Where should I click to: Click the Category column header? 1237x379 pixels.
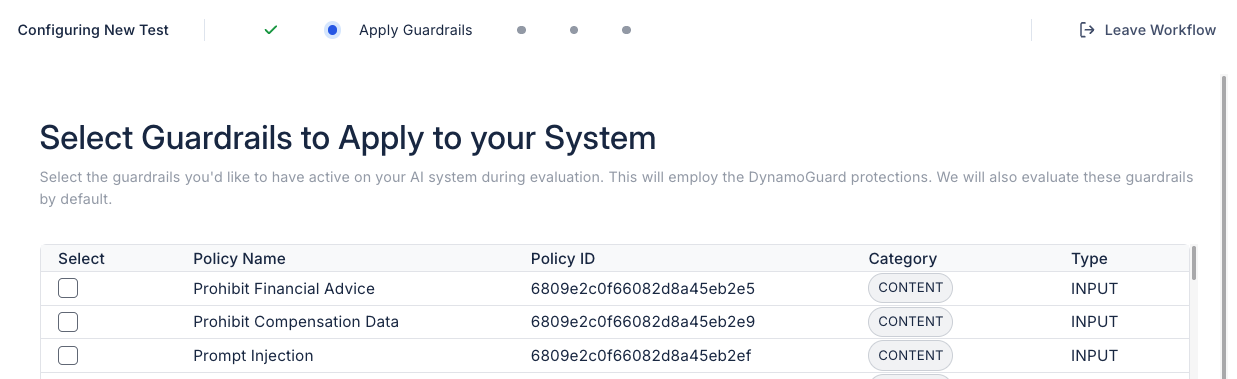pos(902,258)
